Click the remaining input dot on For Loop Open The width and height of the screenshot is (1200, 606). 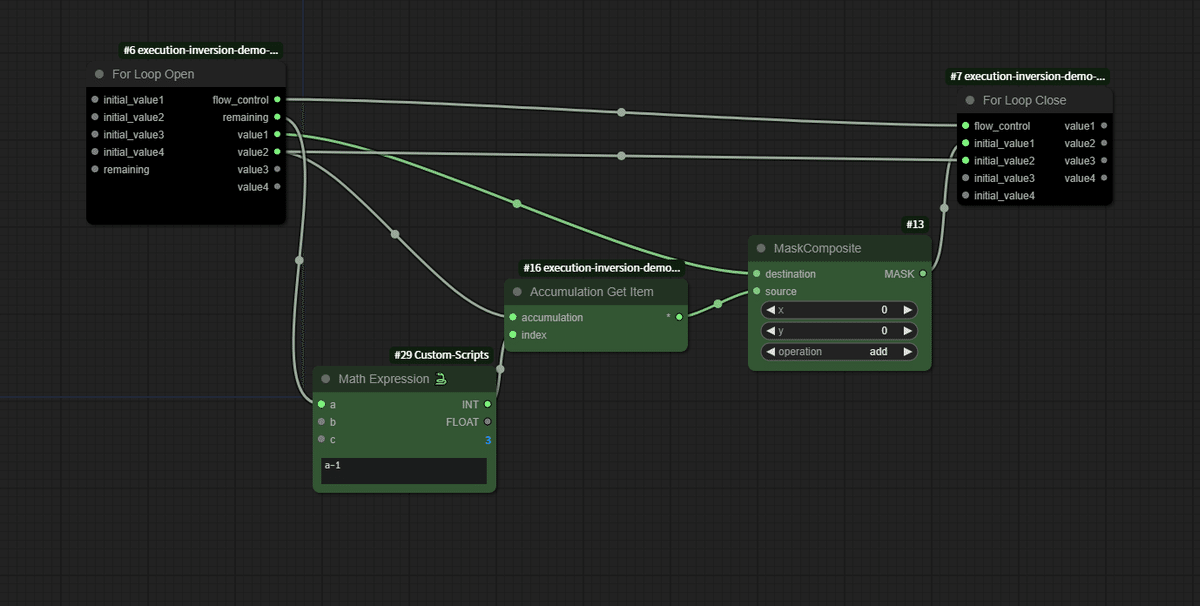coord(93,169)
